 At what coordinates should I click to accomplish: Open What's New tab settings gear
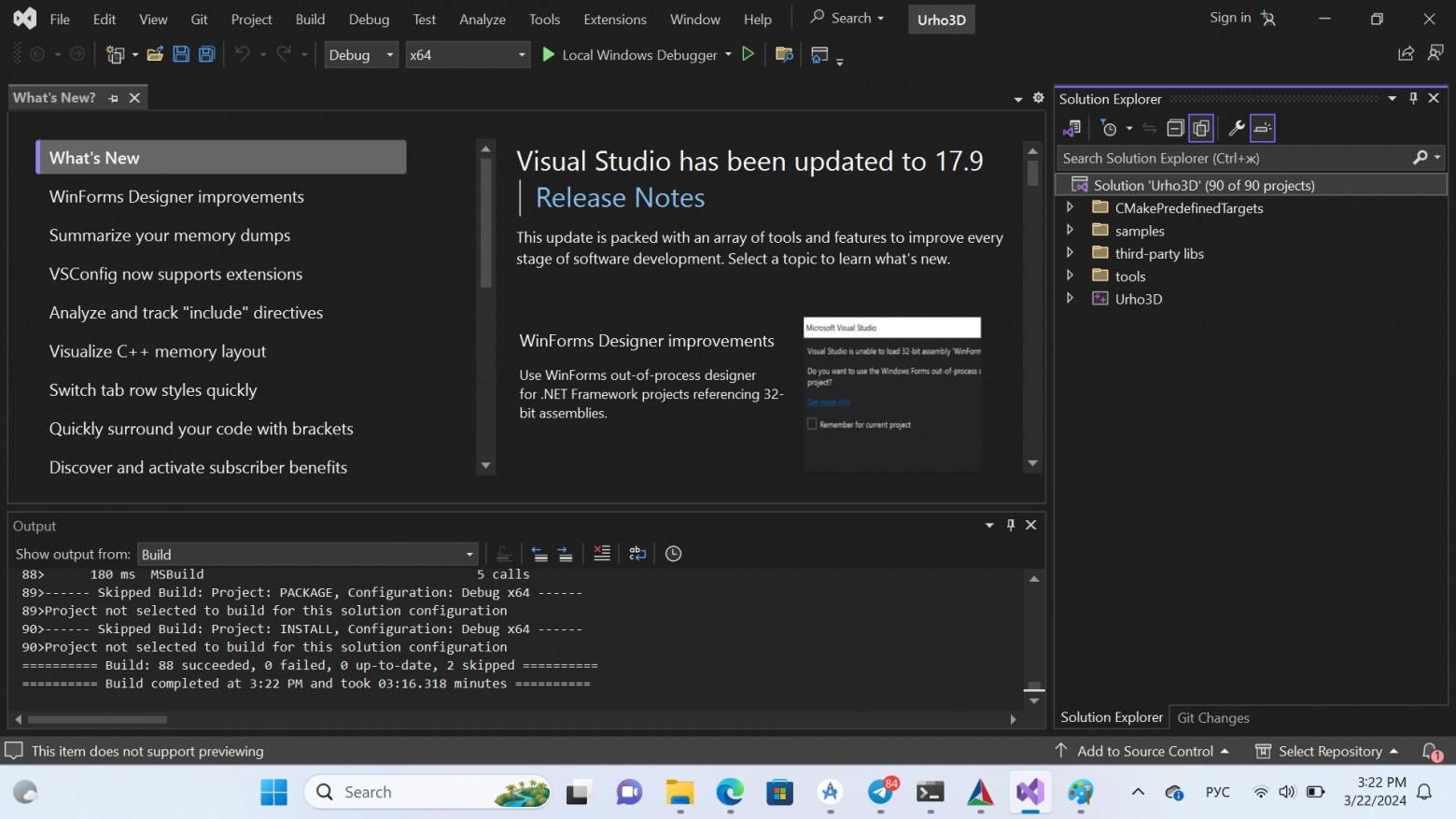[x=1038, y=98]
